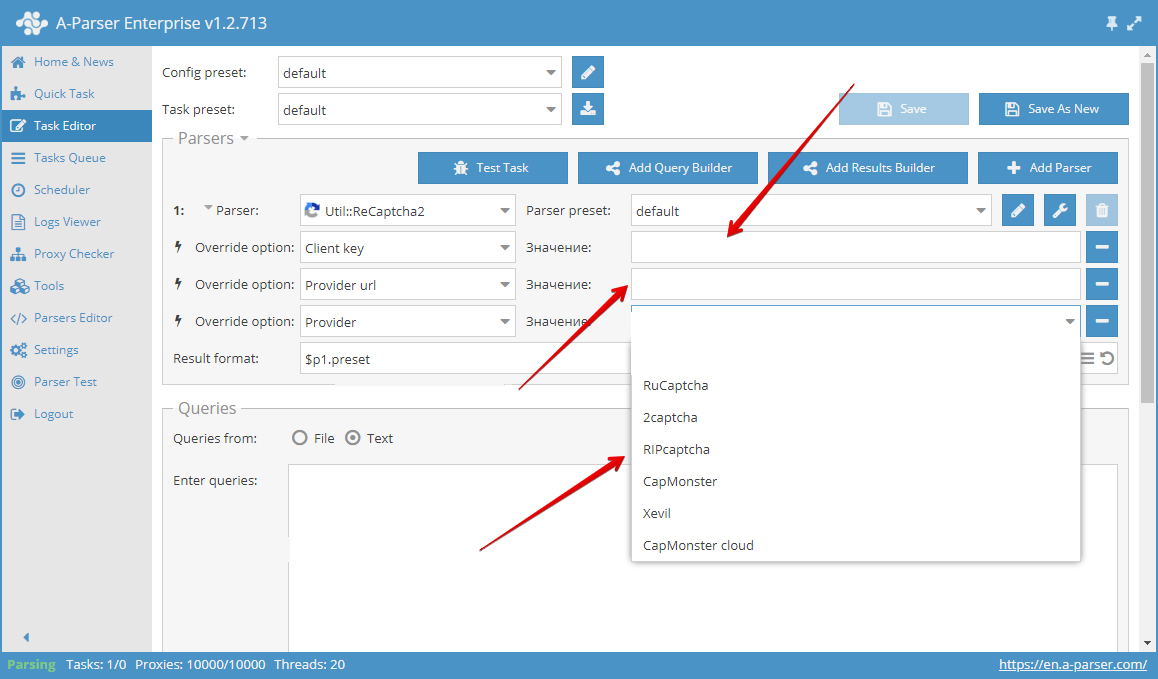
Task: Click the Save As New button
Action: click(x=1053, y=109)
